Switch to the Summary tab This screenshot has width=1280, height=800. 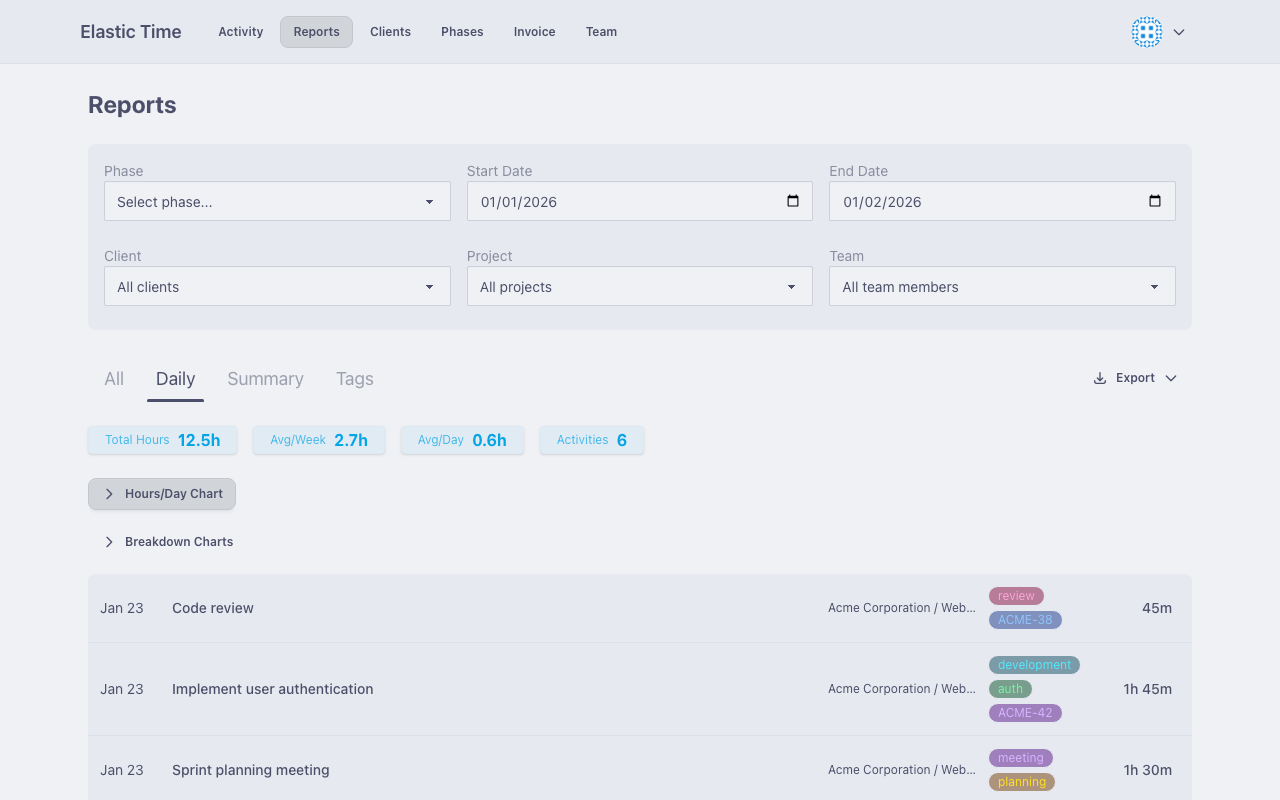265,379
